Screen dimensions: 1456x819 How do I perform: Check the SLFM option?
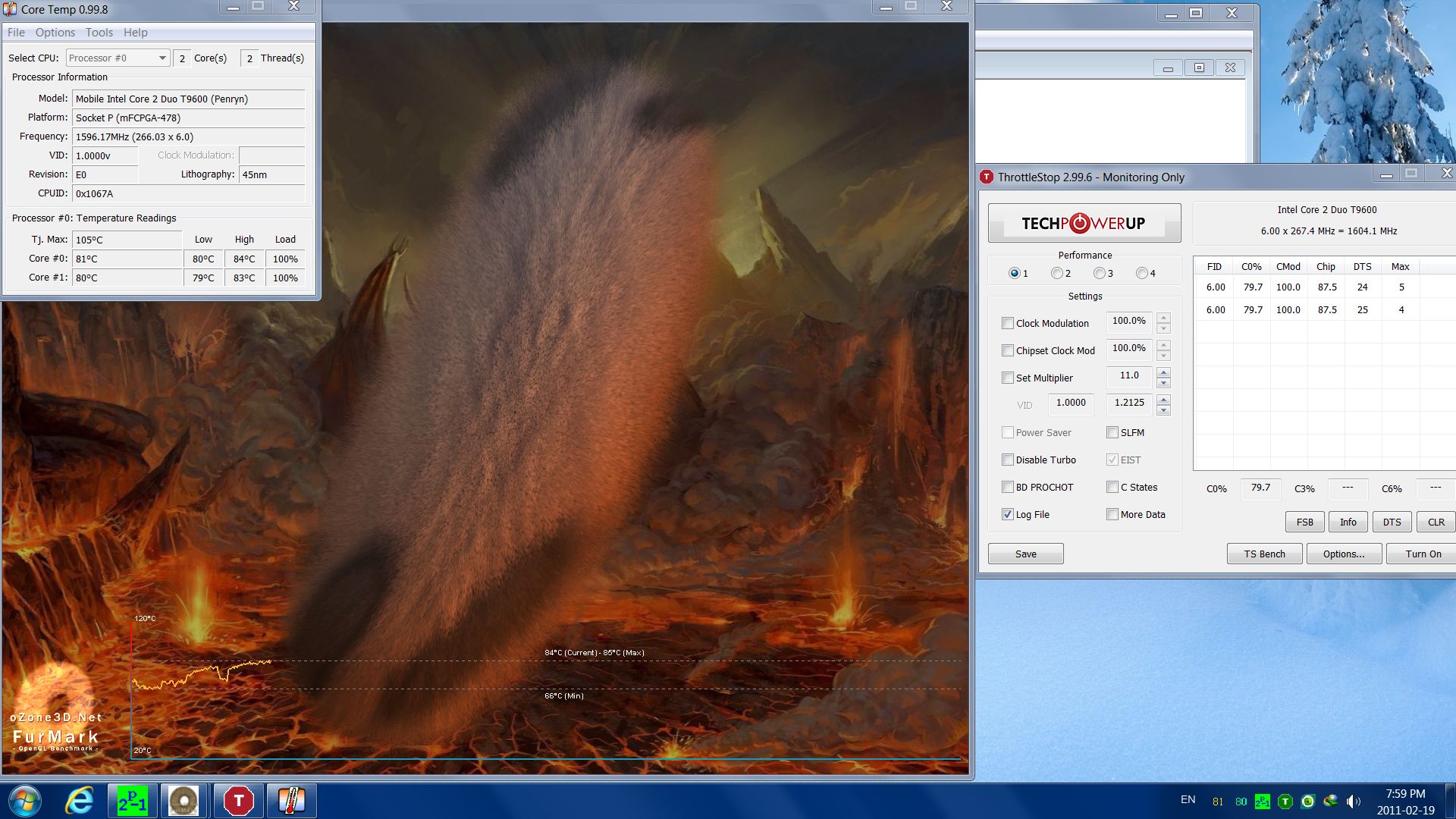click(x=1112, y=432)
